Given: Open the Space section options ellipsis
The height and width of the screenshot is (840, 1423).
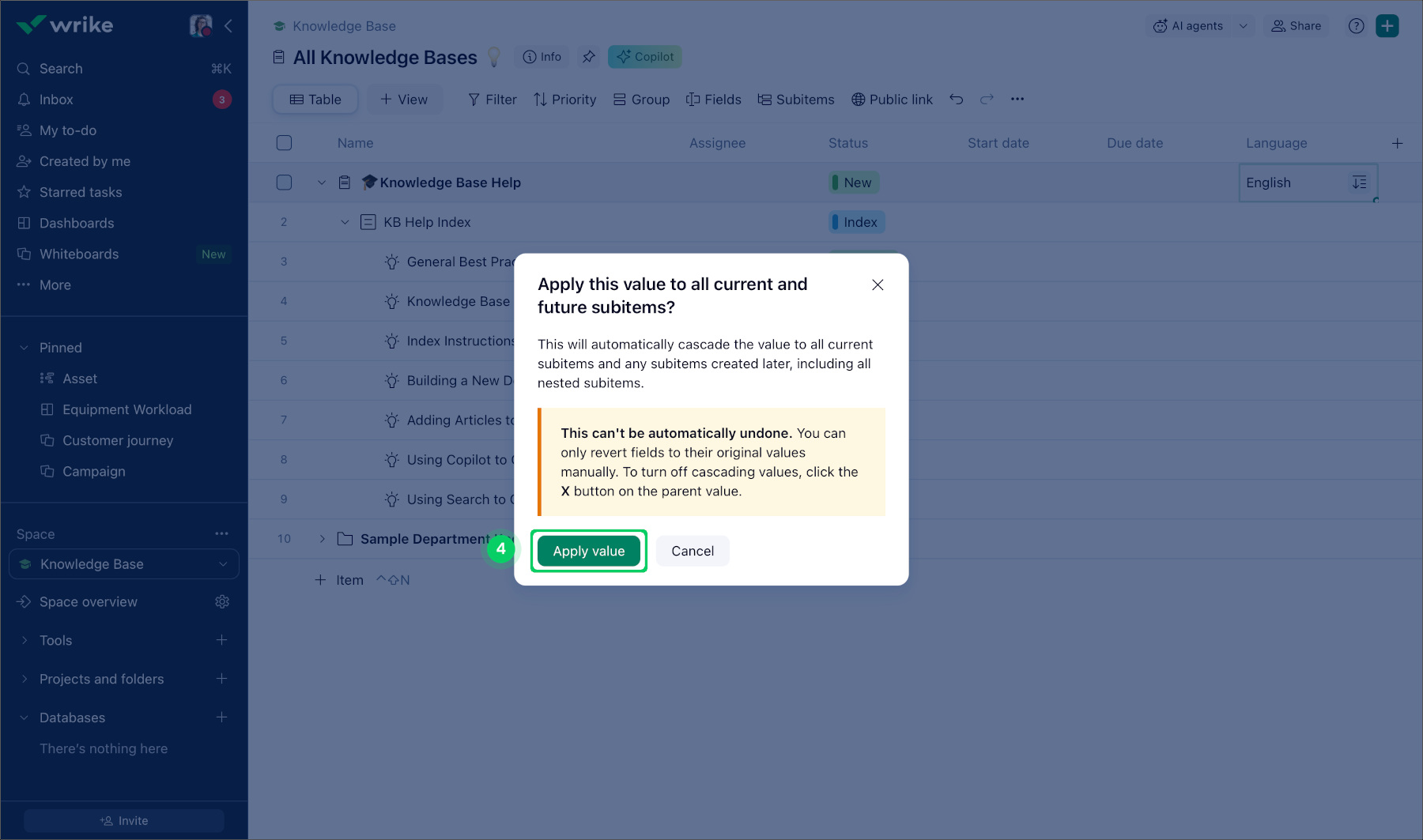Looking at the screenshot, I should click(x=222, y=534).
